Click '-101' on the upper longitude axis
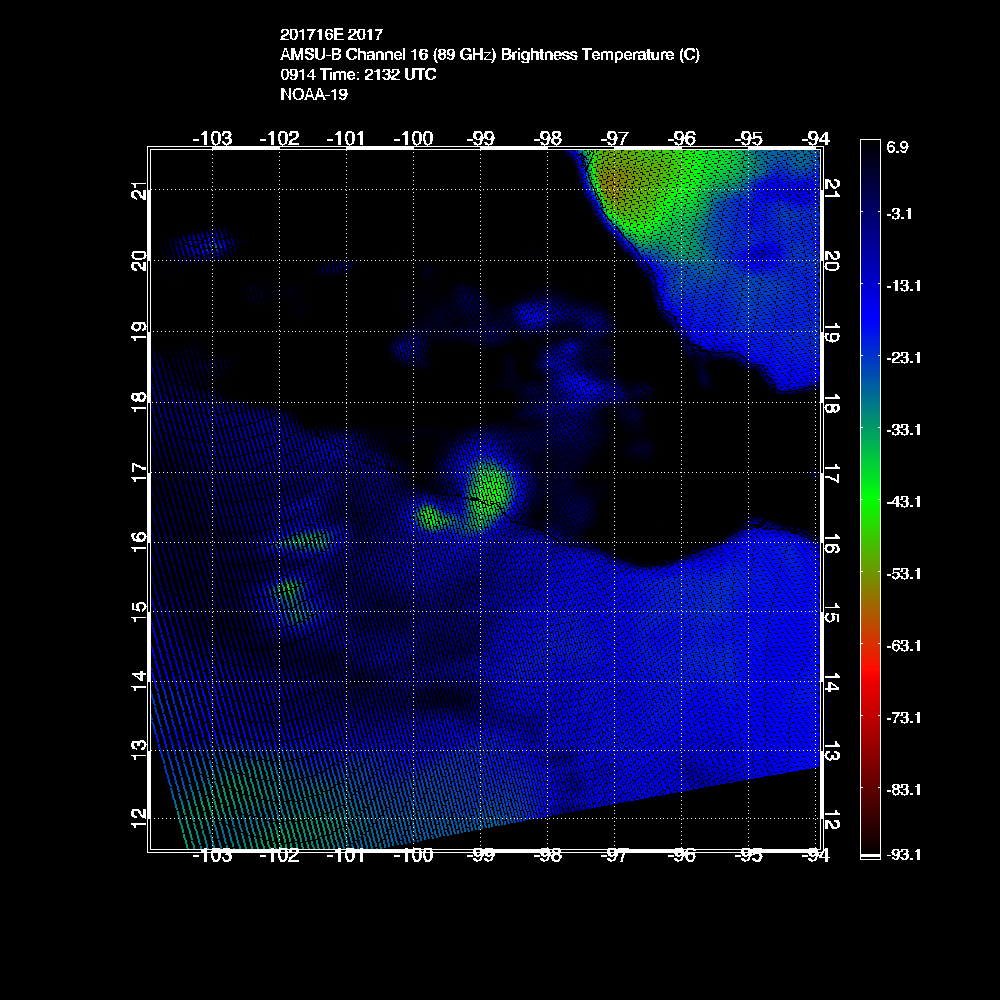The height and width of the screenshot is (1000, 1000). 346,138
